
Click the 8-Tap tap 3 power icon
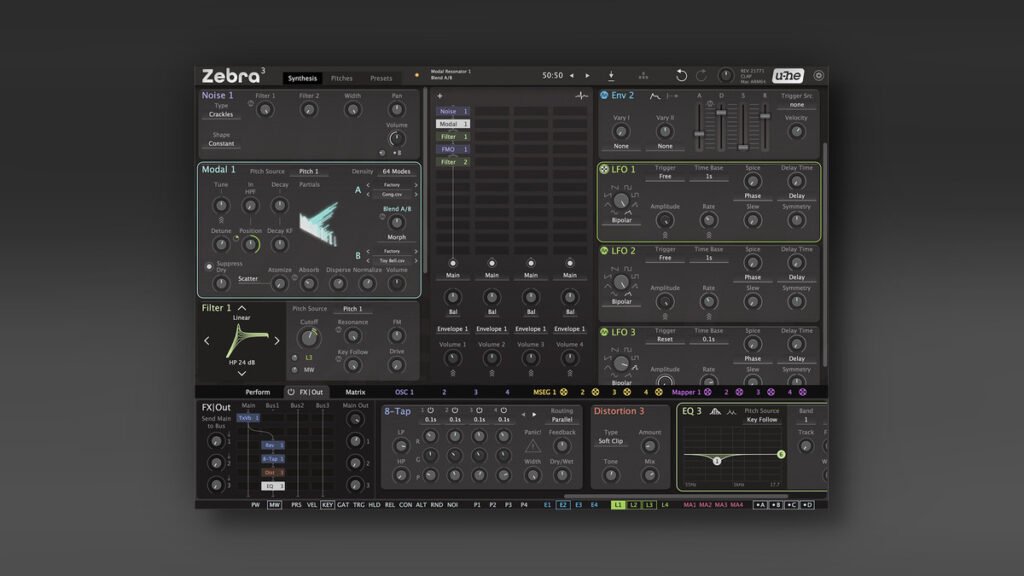pos(479,411)
